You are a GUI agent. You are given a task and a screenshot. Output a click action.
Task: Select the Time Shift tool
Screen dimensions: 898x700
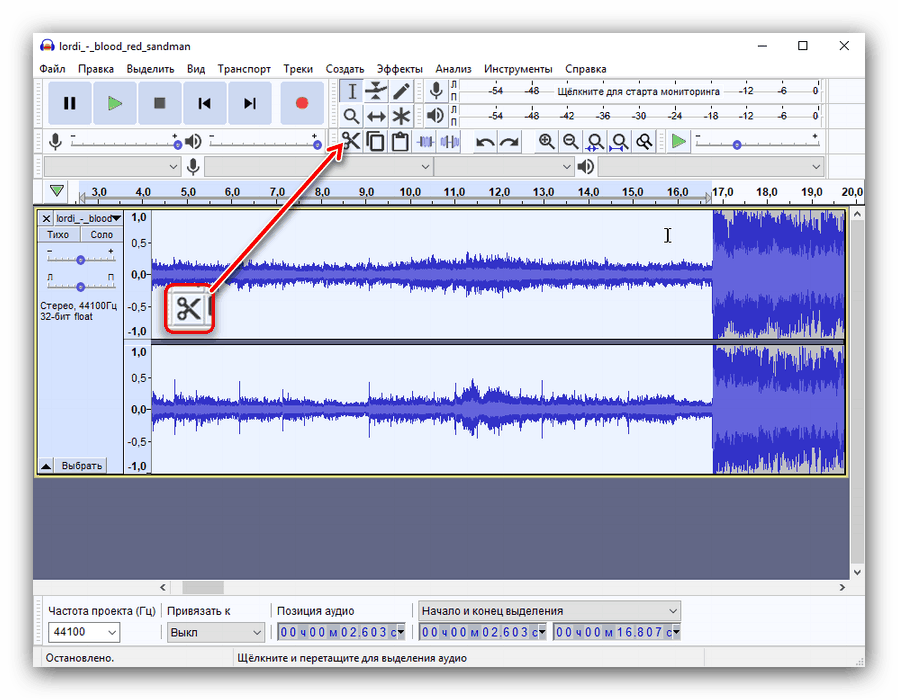376,115
